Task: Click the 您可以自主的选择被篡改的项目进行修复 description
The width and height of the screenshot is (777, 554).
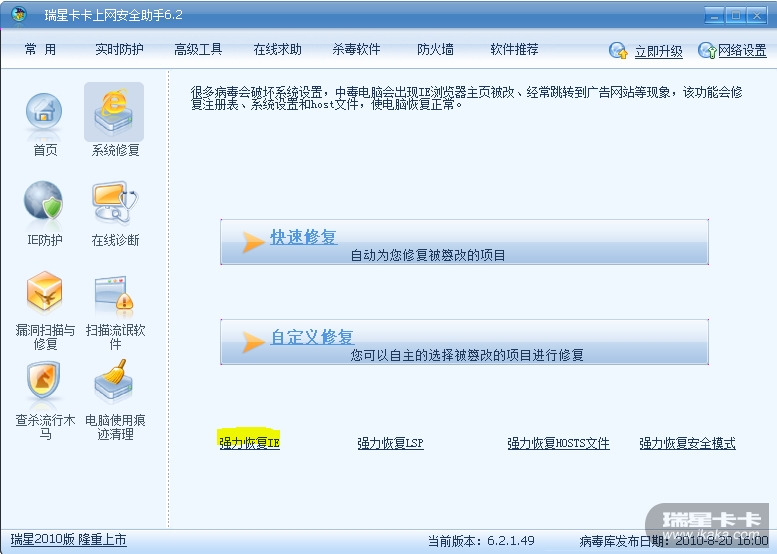Action: pyautogui.click(x=467, y=355)
